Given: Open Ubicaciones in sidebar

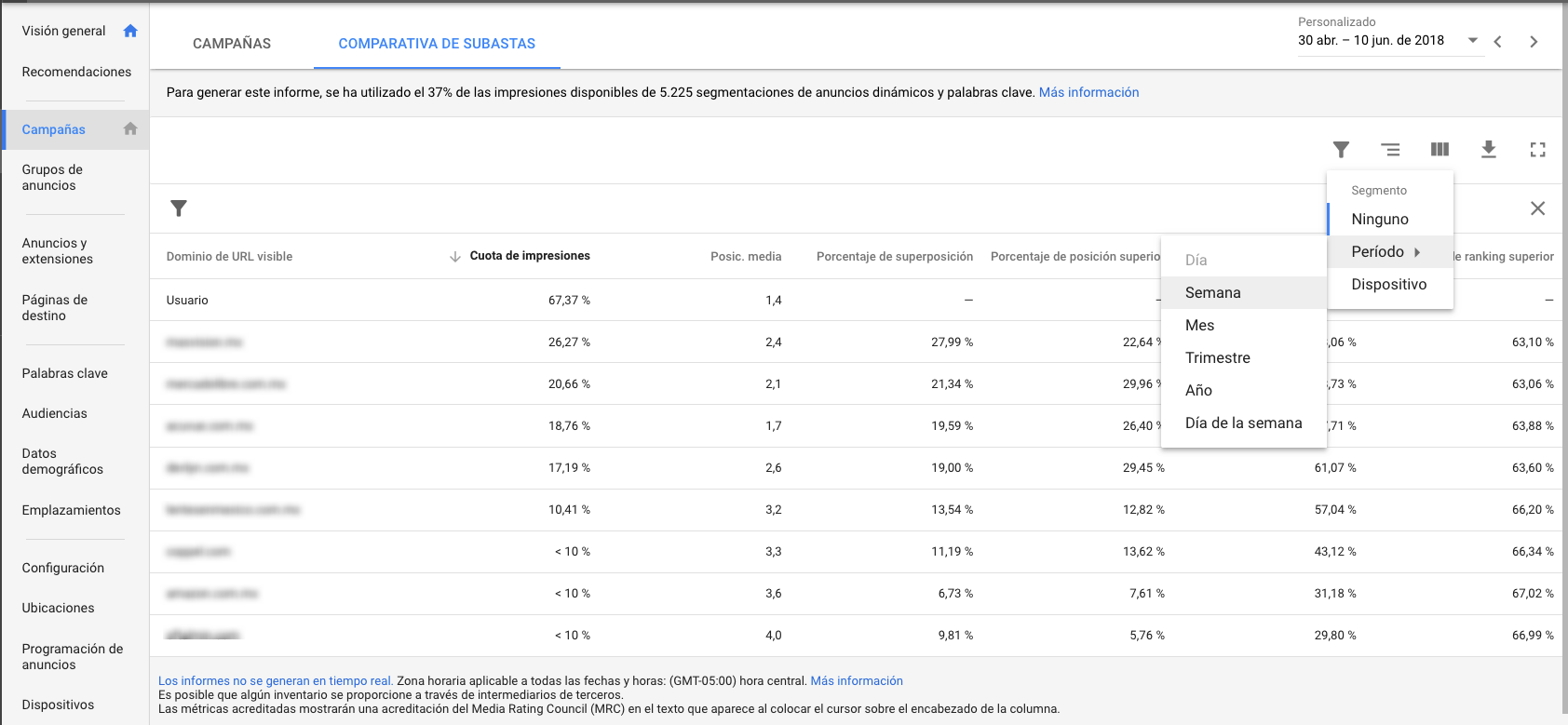Looking at the screenshot, I should coord(59,608).
